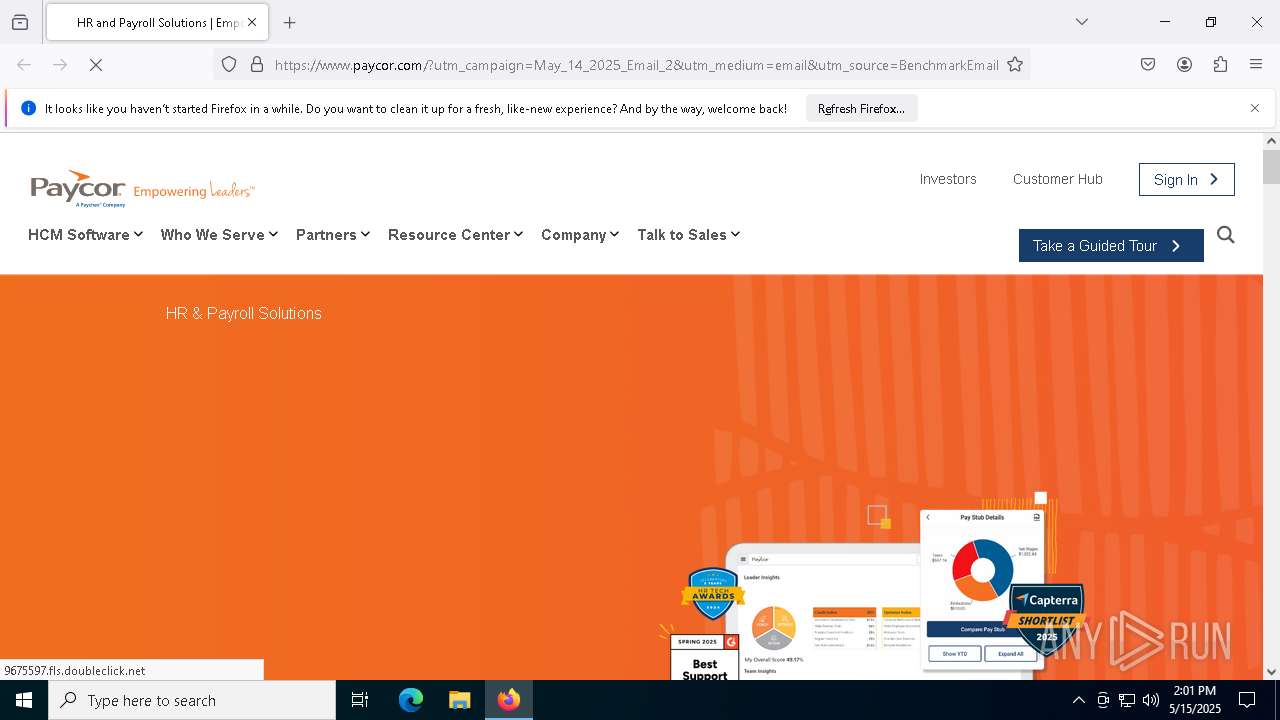
Task: Open the Customer Hub link
Action: point(1057,179)
